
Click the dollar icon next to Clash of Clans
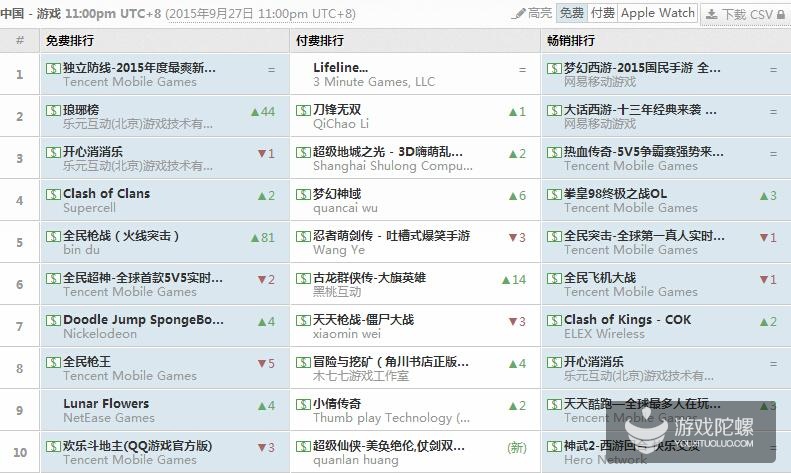(x=53, y=194)
